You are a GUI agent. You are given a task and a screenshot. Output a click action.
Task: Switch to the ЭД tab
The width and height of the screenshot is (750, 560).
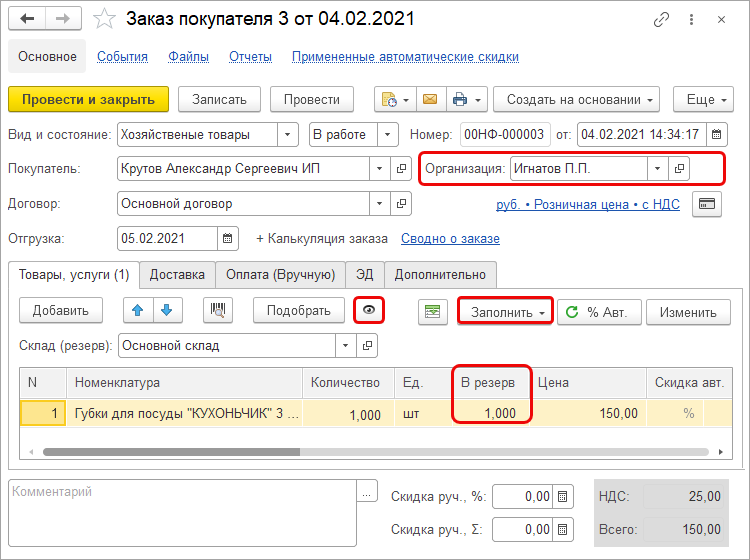(x=364, y=275)
